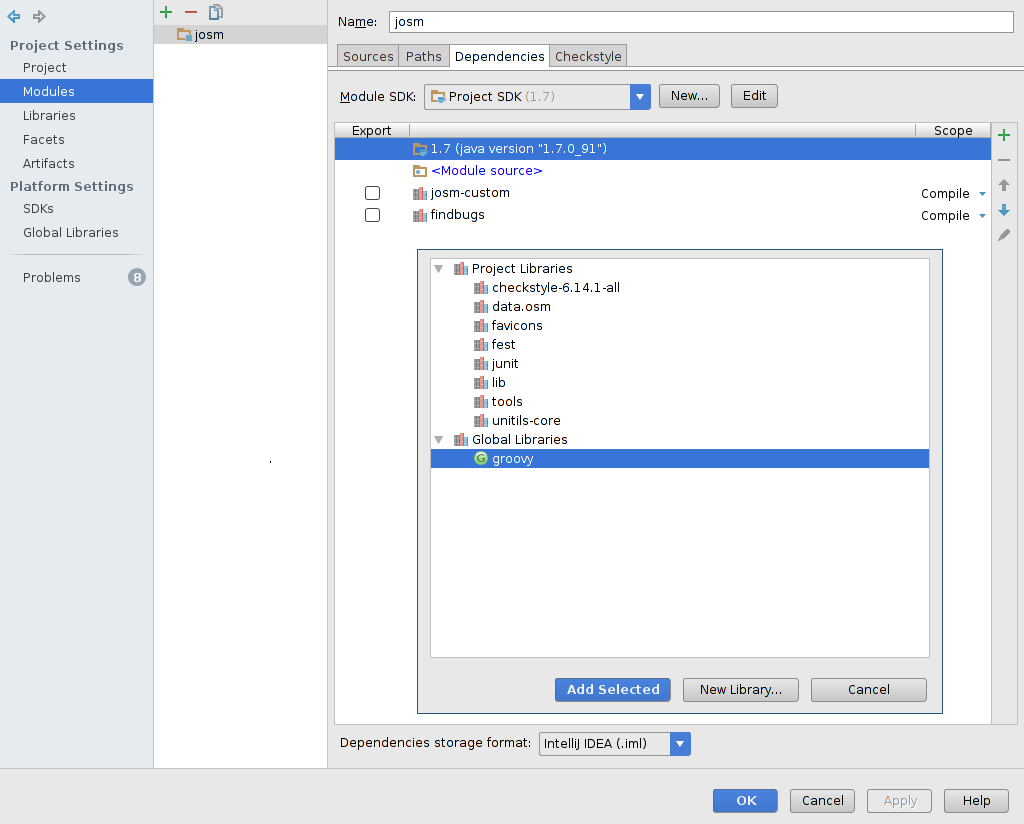
Task: Edit dependency with the pencil icon
Action: [x=1004, y=235]
